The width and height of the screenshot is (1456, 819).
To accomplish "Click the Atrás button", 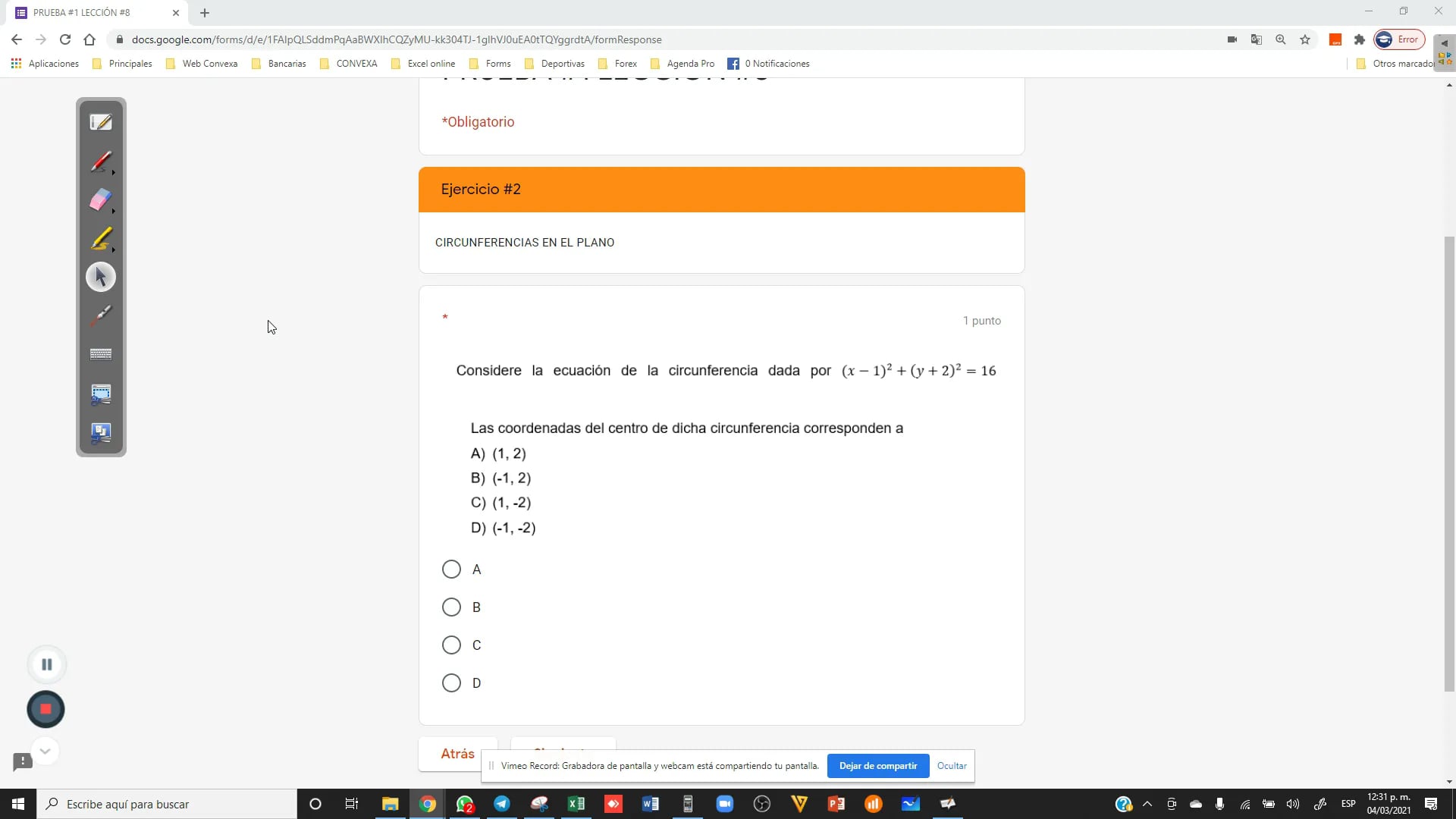I will (457, 754).
